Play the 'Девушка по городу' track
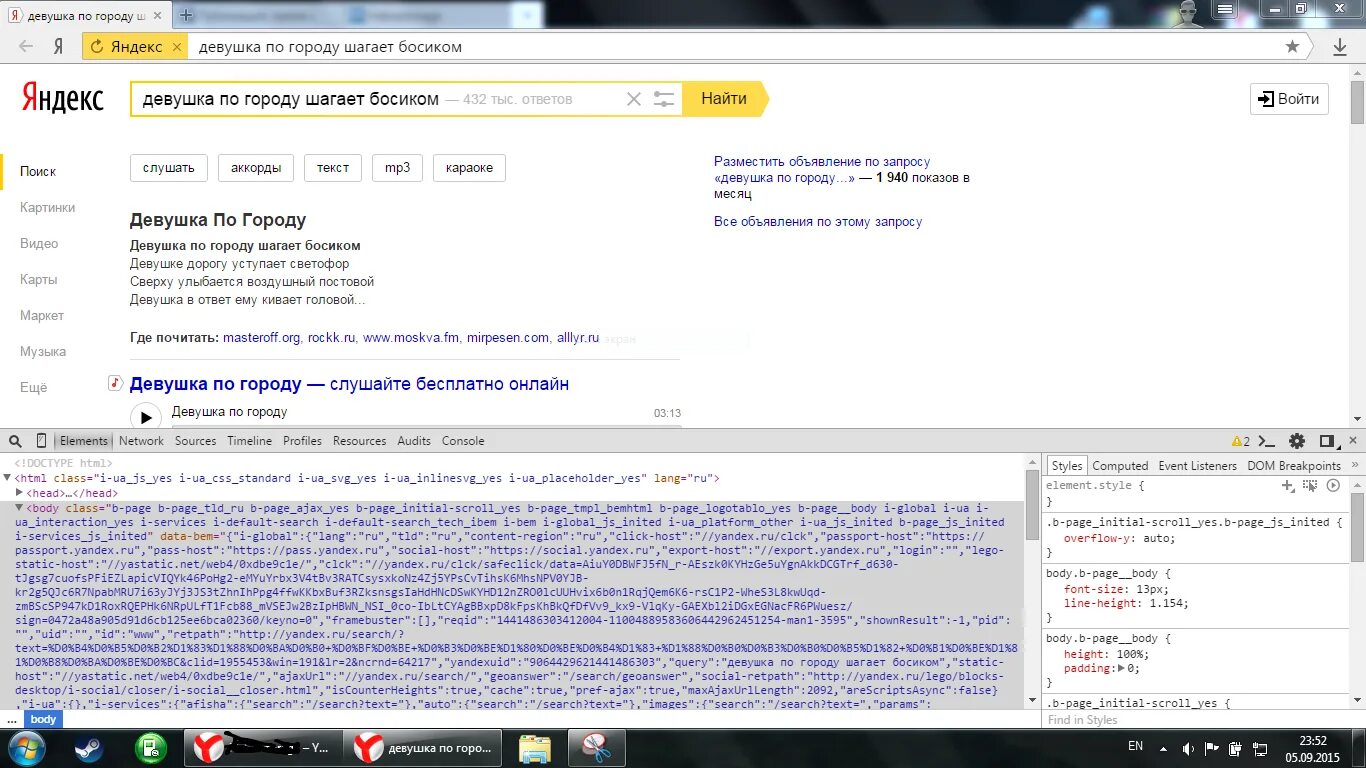This screenshot has height=768, width=1366. (145, 417)
